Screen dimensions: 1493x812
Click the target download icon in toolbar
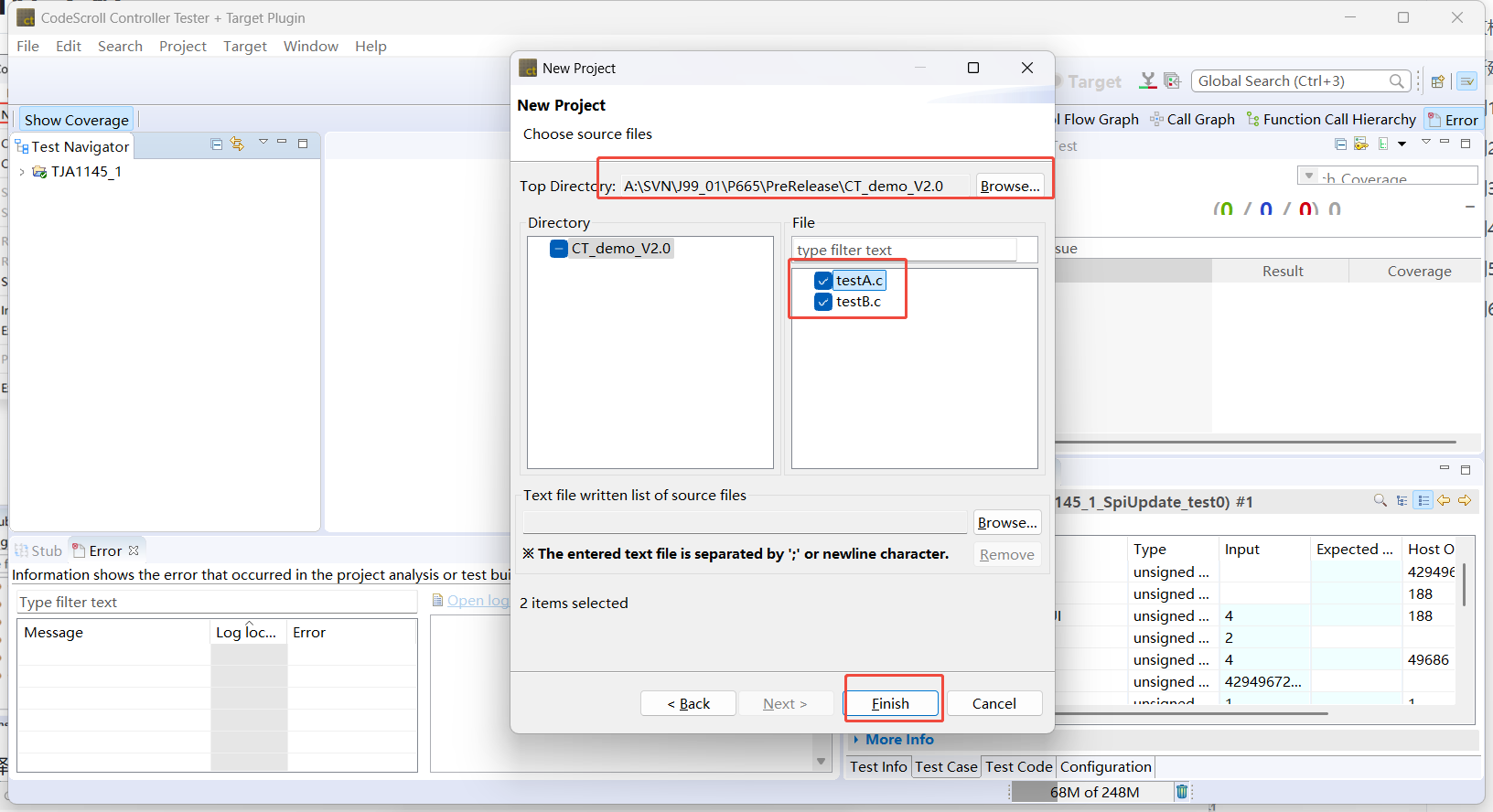[x=1148, y=80]
